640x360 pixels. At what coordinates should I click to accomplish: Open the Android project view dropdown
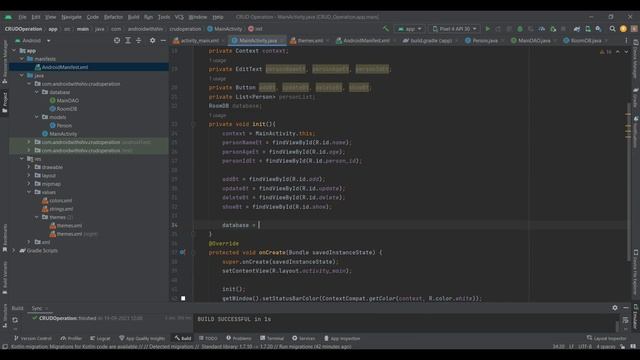[x=33, y=40]
